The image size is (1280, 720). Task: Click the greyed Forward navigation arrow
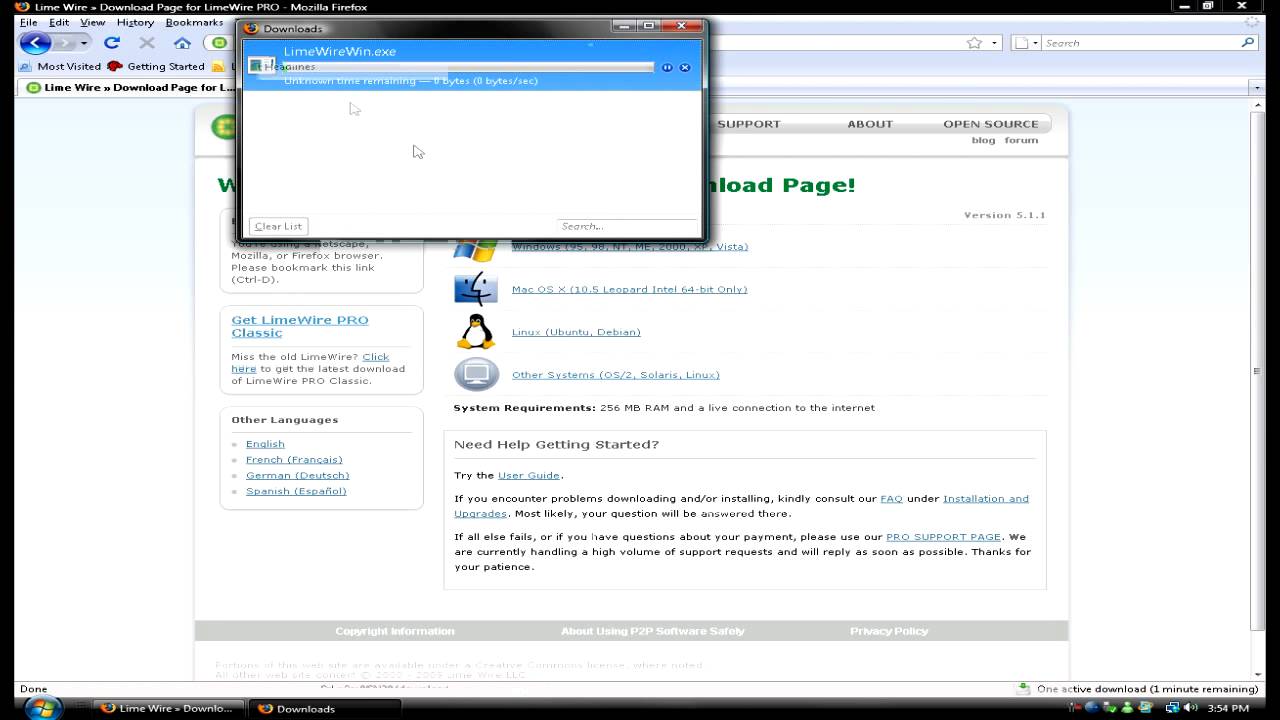tap(64, 43)
